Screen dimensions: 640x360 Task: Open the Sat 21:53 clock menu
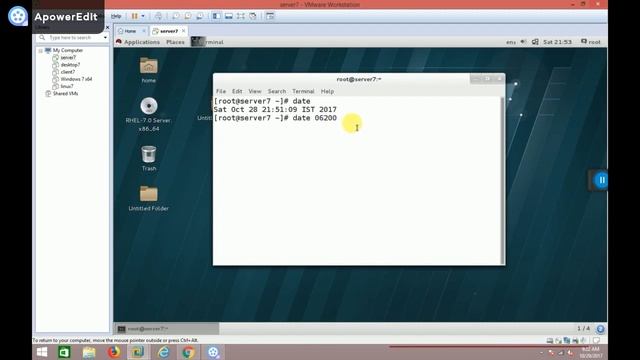tap(558, 42)
